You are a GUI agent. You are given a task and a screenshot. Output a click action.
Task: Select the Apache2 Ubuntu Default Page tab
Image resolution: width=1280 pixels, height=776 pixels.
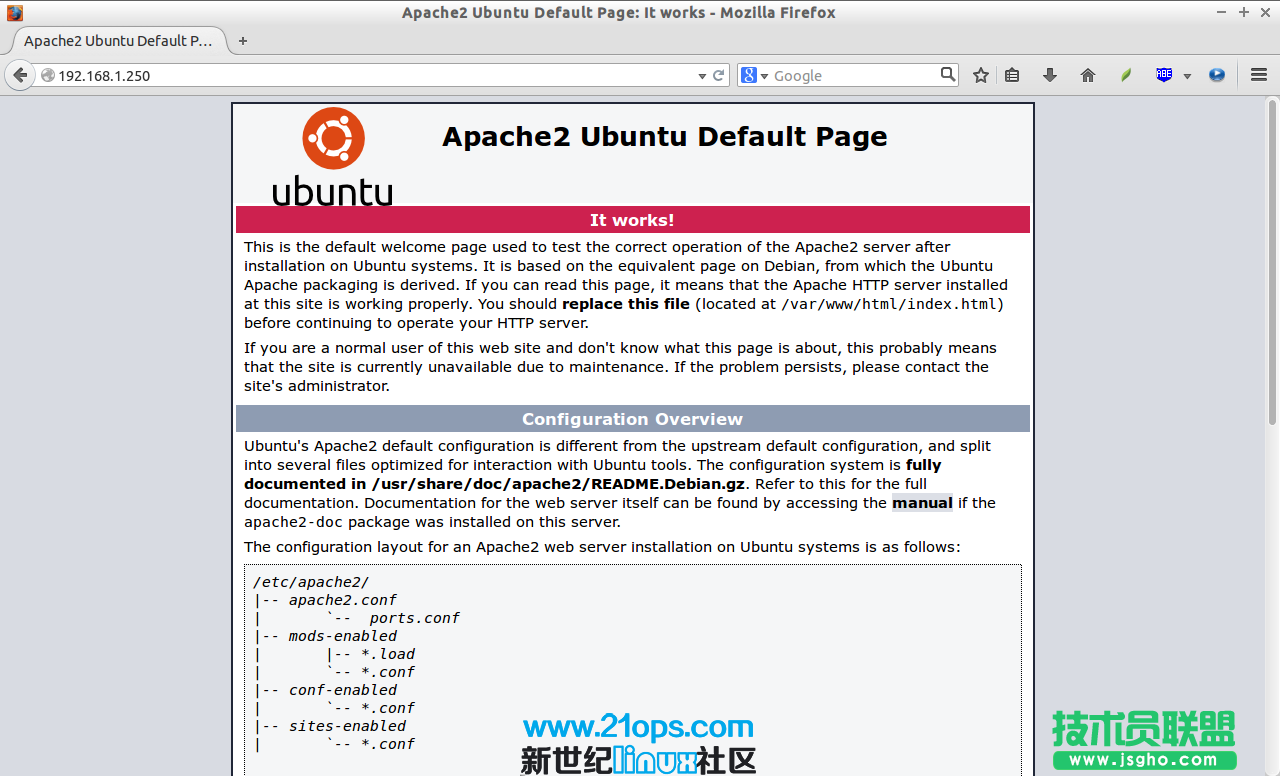pos(118,41)
